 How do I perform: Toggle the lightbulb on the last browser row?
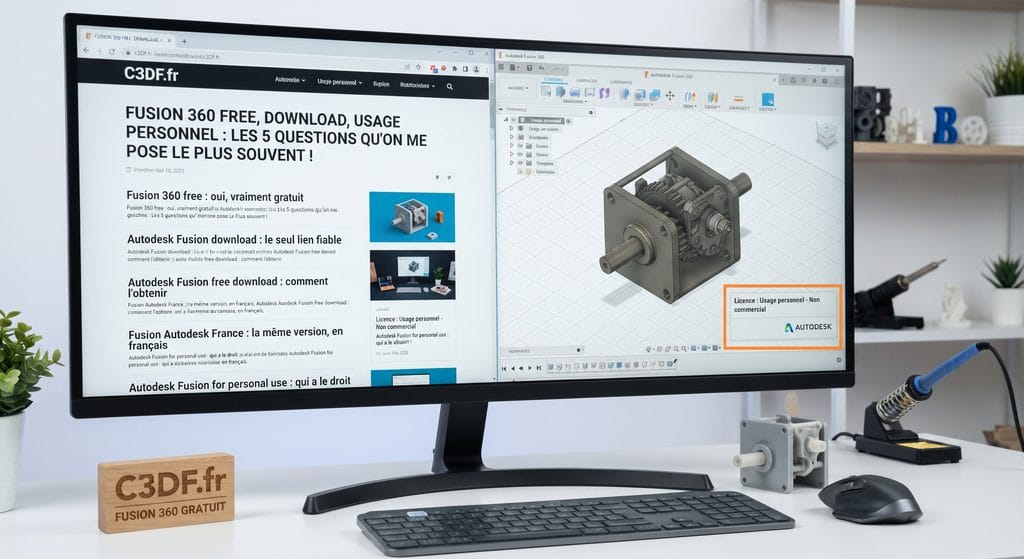point(520,171)
